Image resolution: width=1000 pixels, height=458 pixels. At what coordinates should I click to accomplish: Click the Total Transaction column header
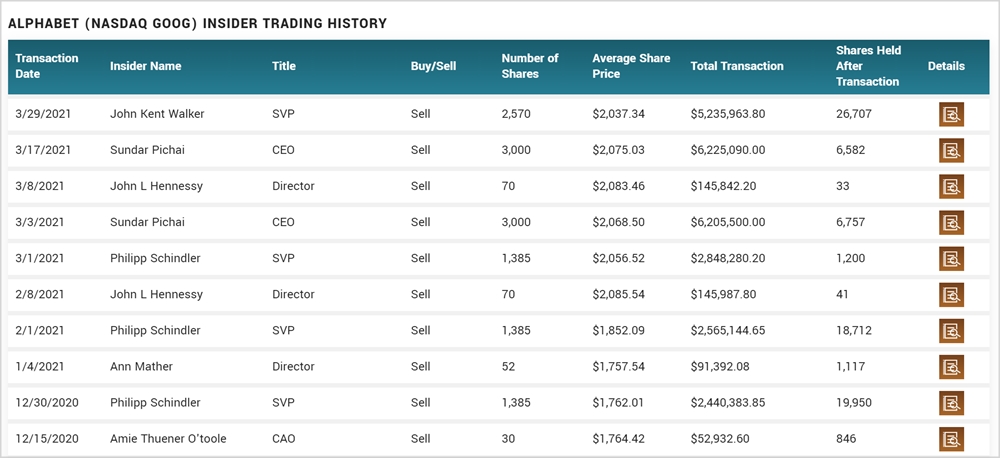point(737,66)
